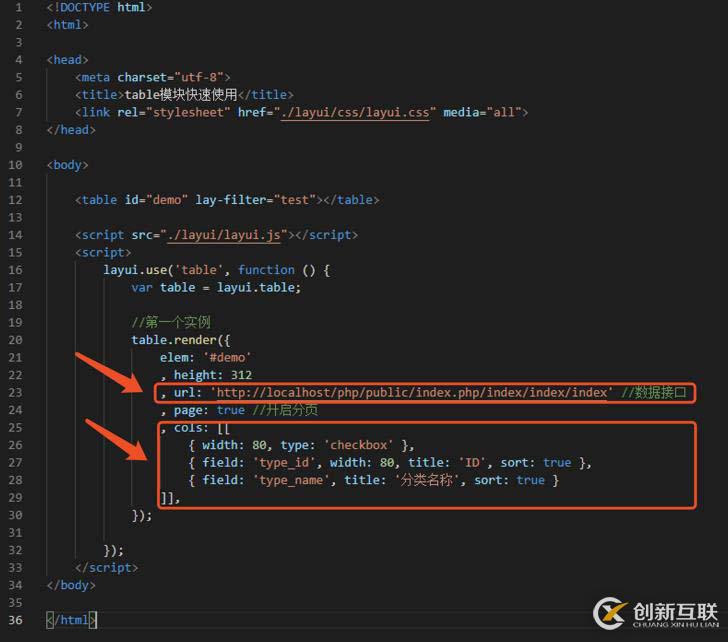Image resolution: width=728 pixels, height=642 pixels.
Task: Click the title text 'table模块快速使用'
Action: [181, 95]
